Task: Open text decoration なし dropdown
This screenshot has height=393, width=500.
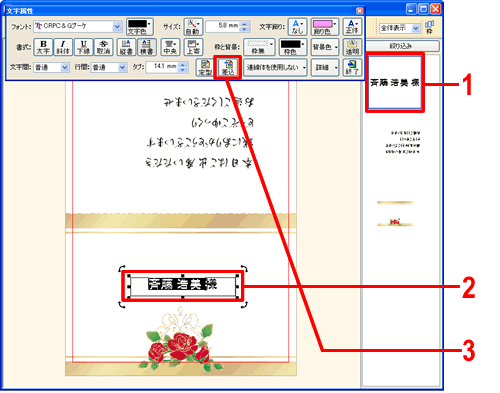Action: tap(297, 27)
